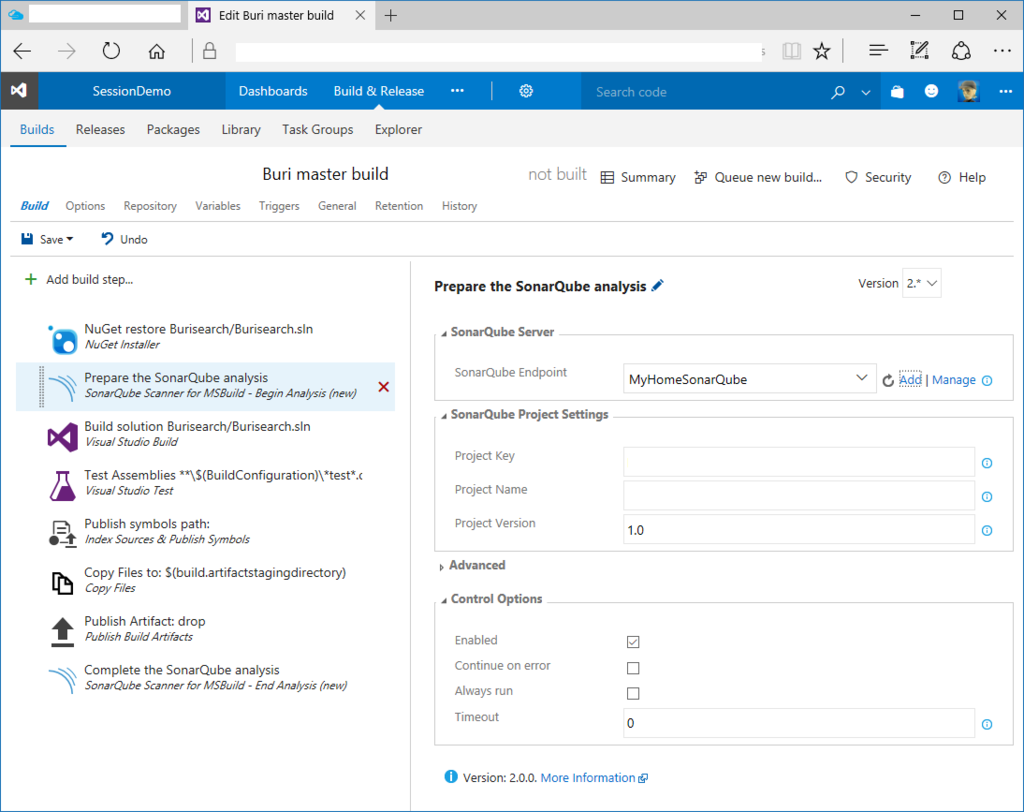Open the Repository tab

tap(150, 206)
